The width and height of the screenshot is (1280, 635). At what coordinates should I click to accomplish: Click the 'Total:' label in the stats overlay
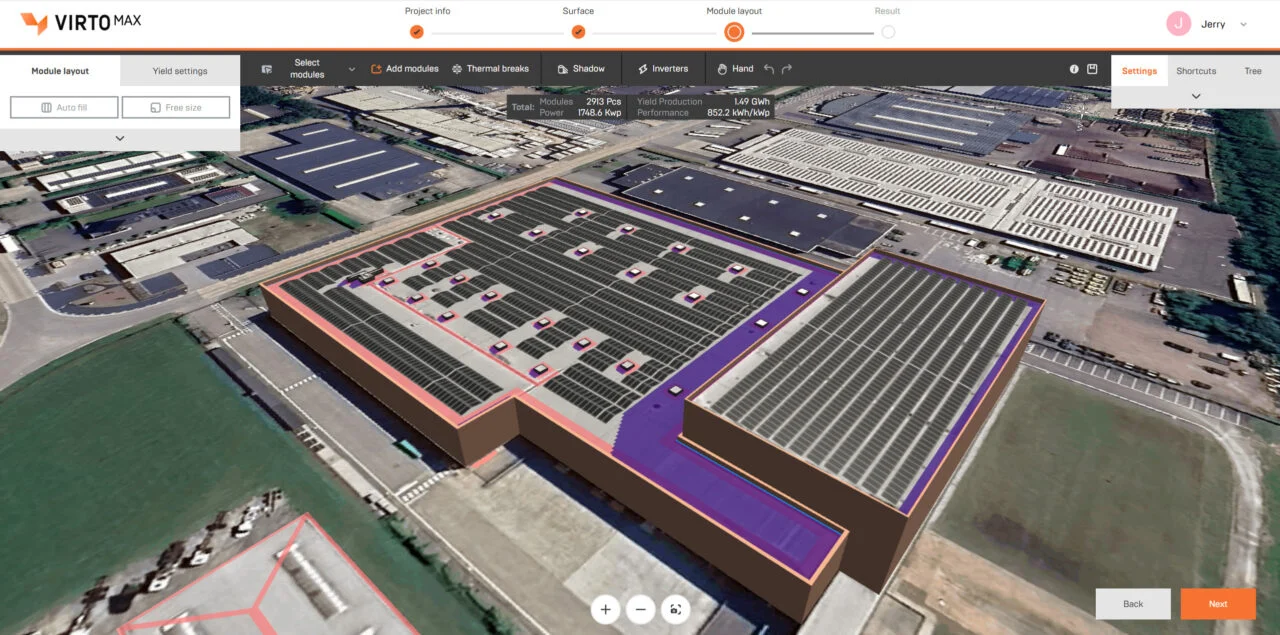[x=523, y=107]
